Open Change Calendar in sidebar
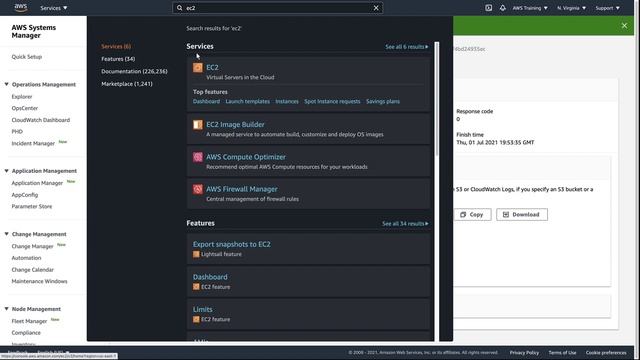Viewport: 640px width, 360px height. pyautogui.click(x=32, y=270)
